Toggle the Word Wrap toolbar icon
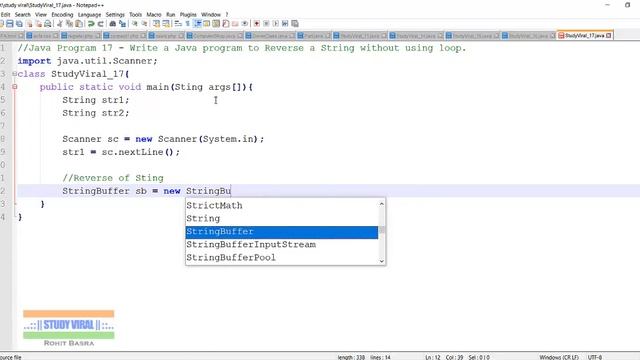The image size is (640, 360). [178, 24]
